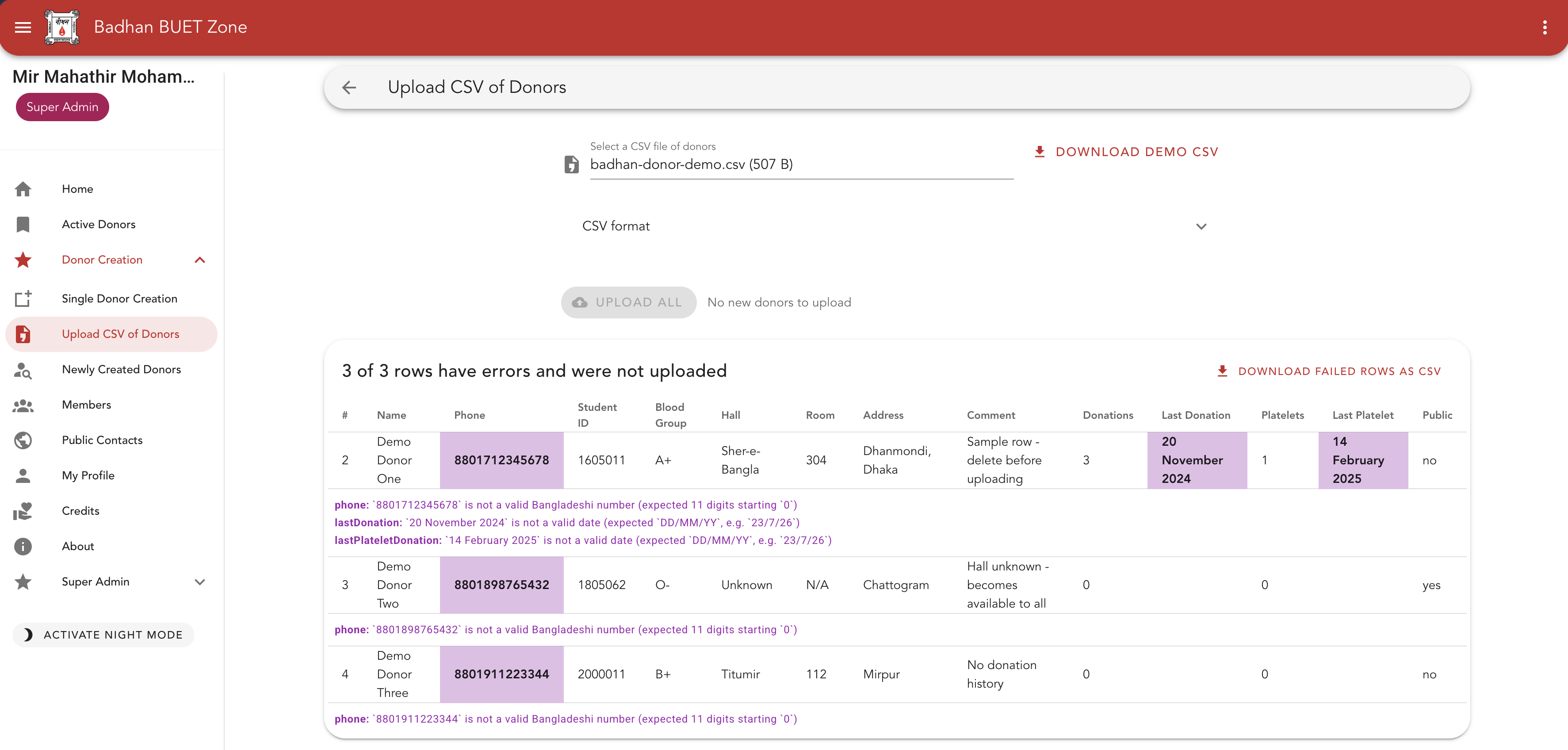The width and height of the screenshot is (1568, 750).
Task: Expand the Super Admin section chevron
Action: click(200, 582)
